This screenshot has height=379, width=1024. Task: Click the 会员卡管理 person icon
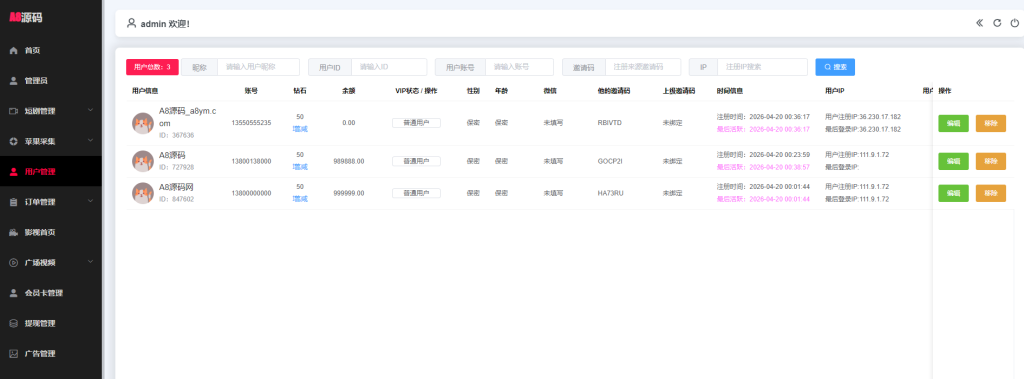click(x=14, y=293)
